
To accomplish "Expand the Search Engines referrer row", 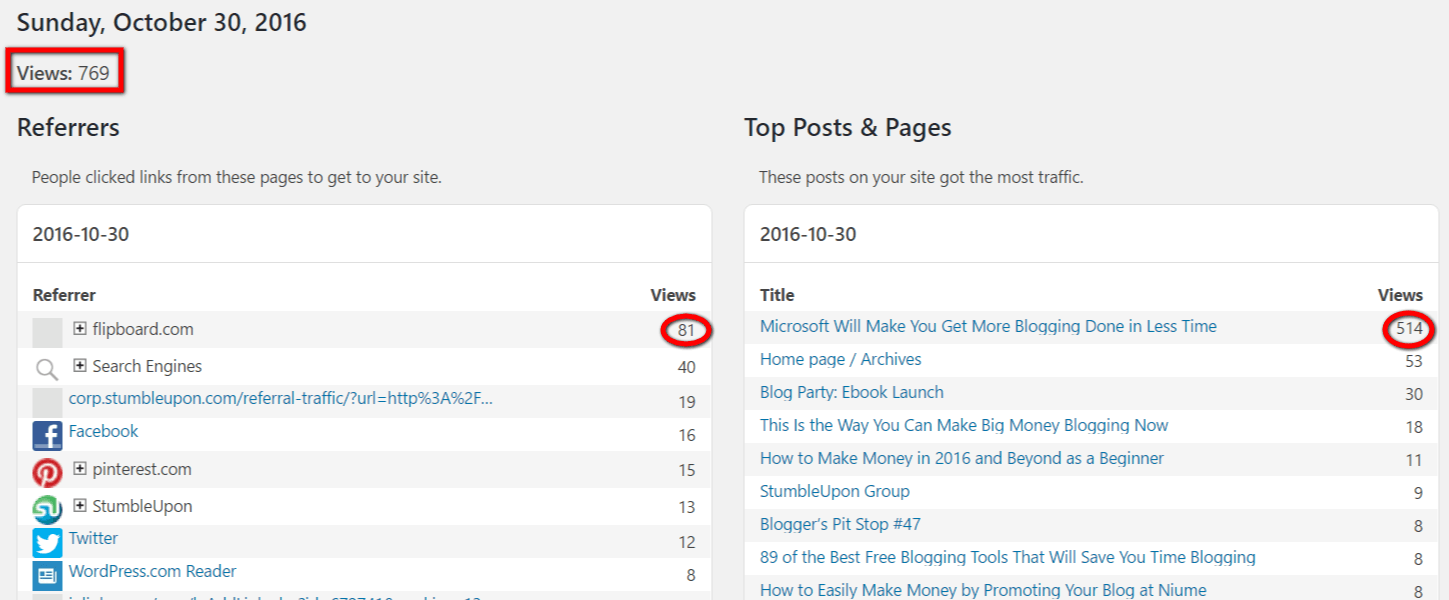I will (80, 365).
